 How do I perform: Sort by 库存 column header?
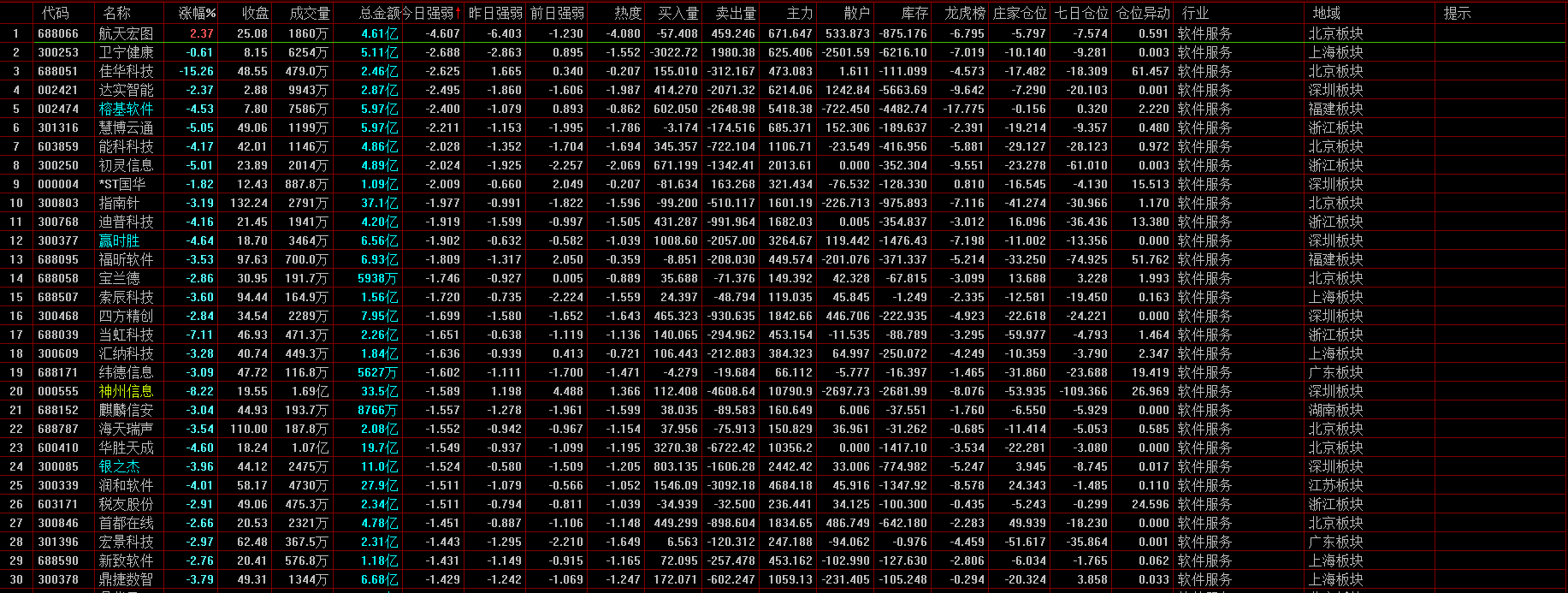[x=914, y=13]
